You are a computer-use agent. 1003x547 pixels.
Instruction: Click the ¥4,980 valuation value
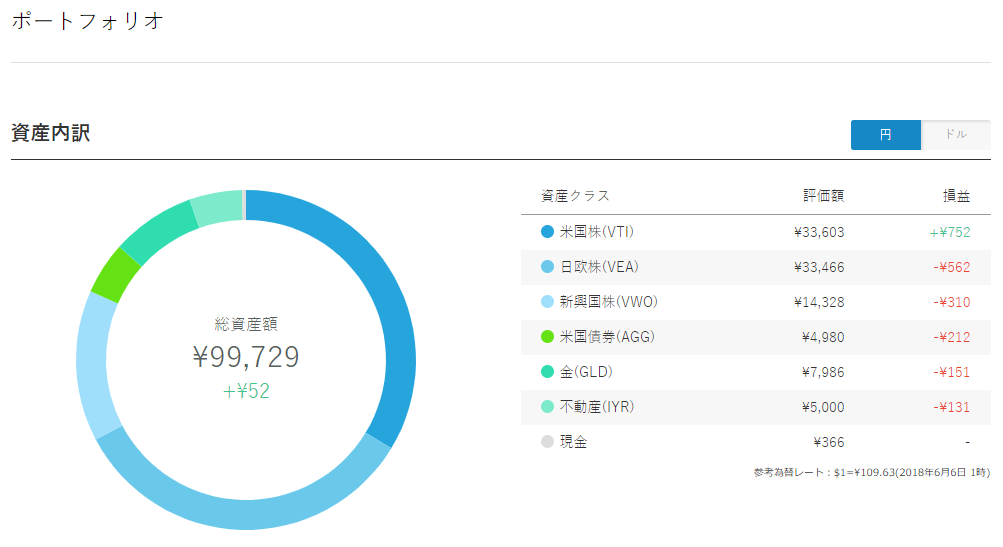point(823,337)
